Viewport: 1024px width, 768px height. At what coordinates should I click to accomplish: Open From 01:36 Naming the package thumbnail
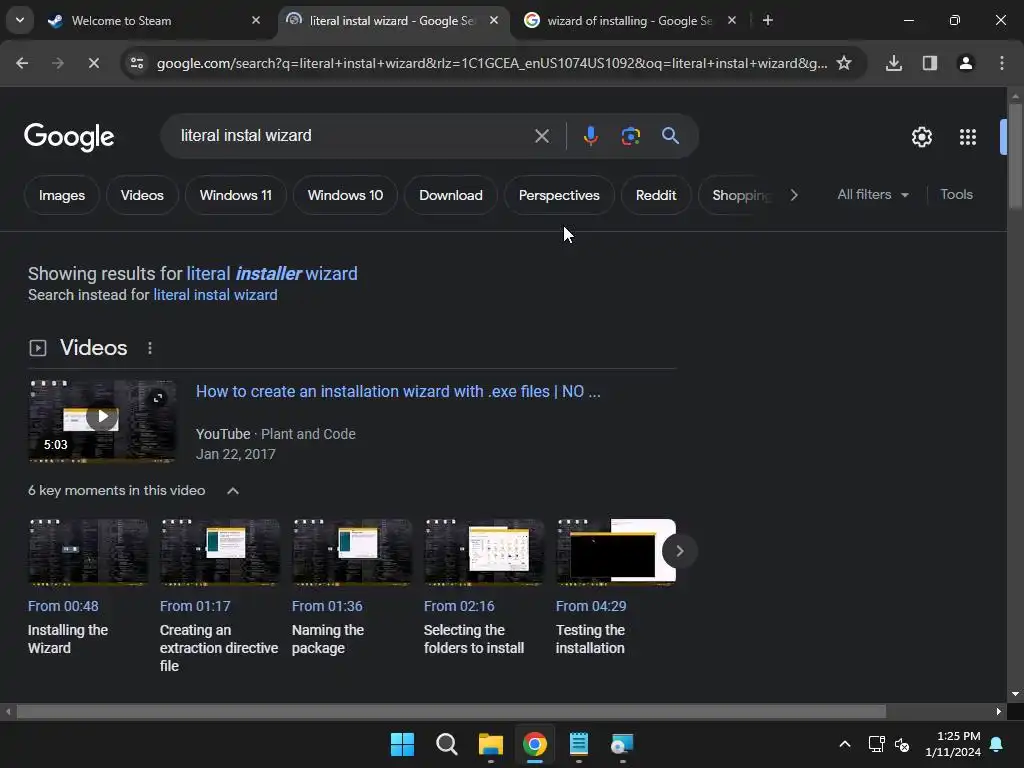pos(352,552)
